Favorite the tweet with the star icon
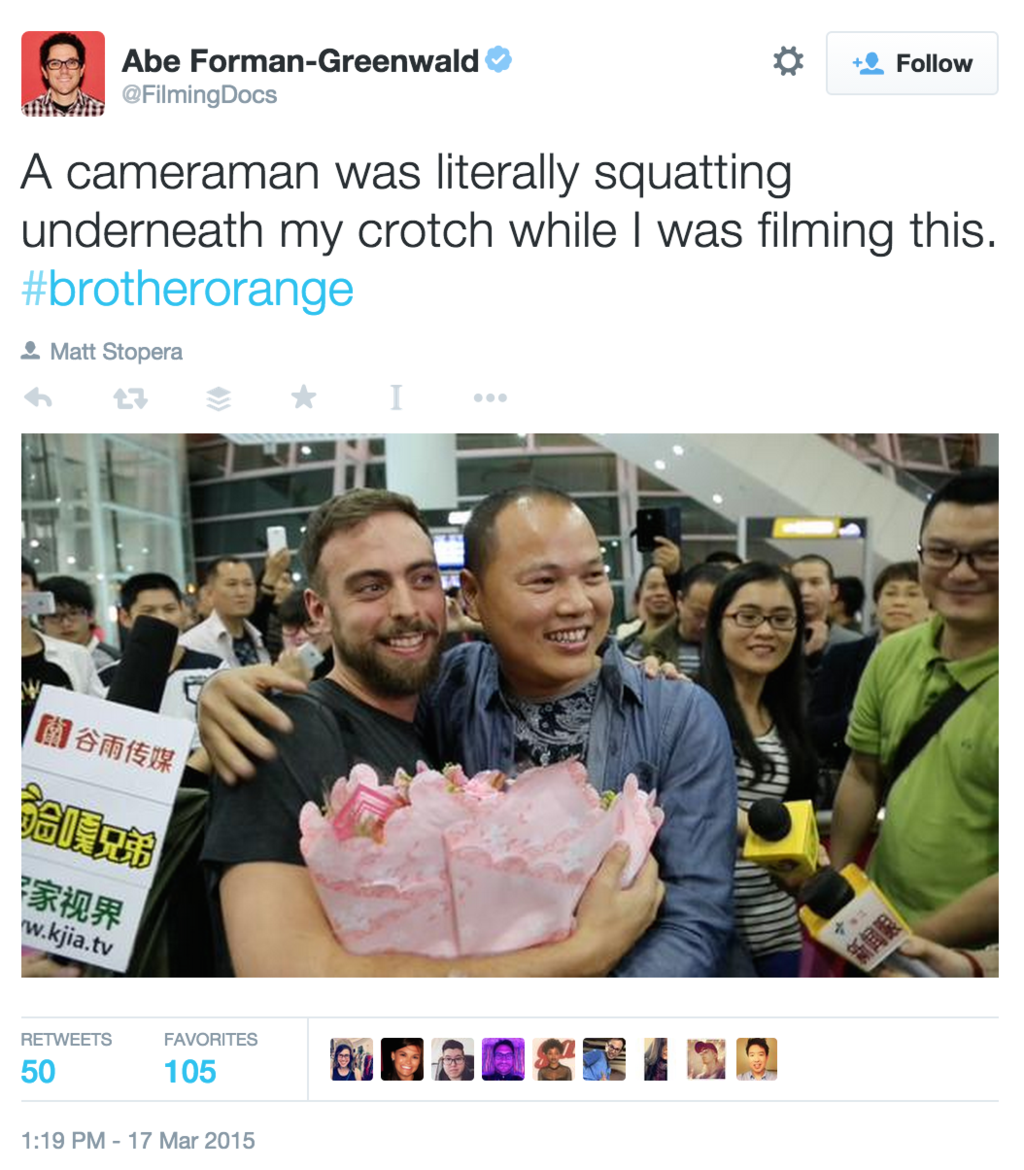The image size is (1024, 1170). point(304,397)
